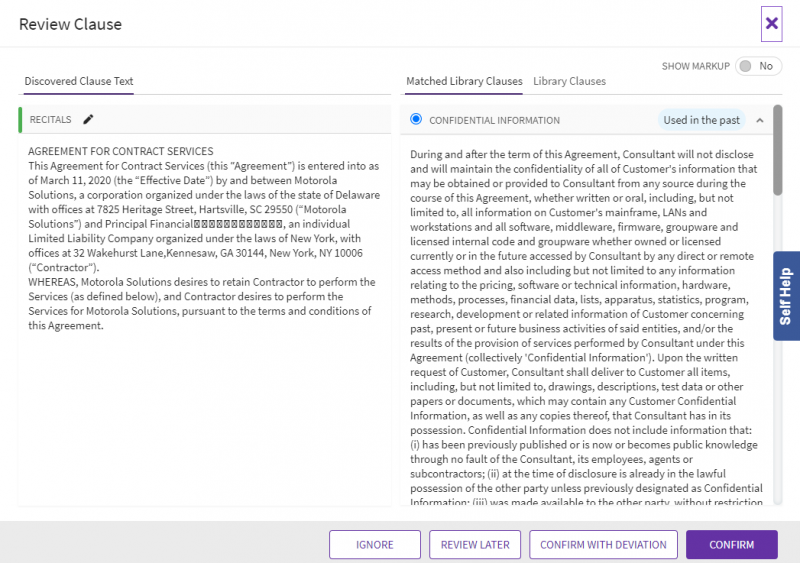Choose CONFIRM WITH DEVIATION
The height and width of the screenshot is (563, 800).
tap(603, 545)
